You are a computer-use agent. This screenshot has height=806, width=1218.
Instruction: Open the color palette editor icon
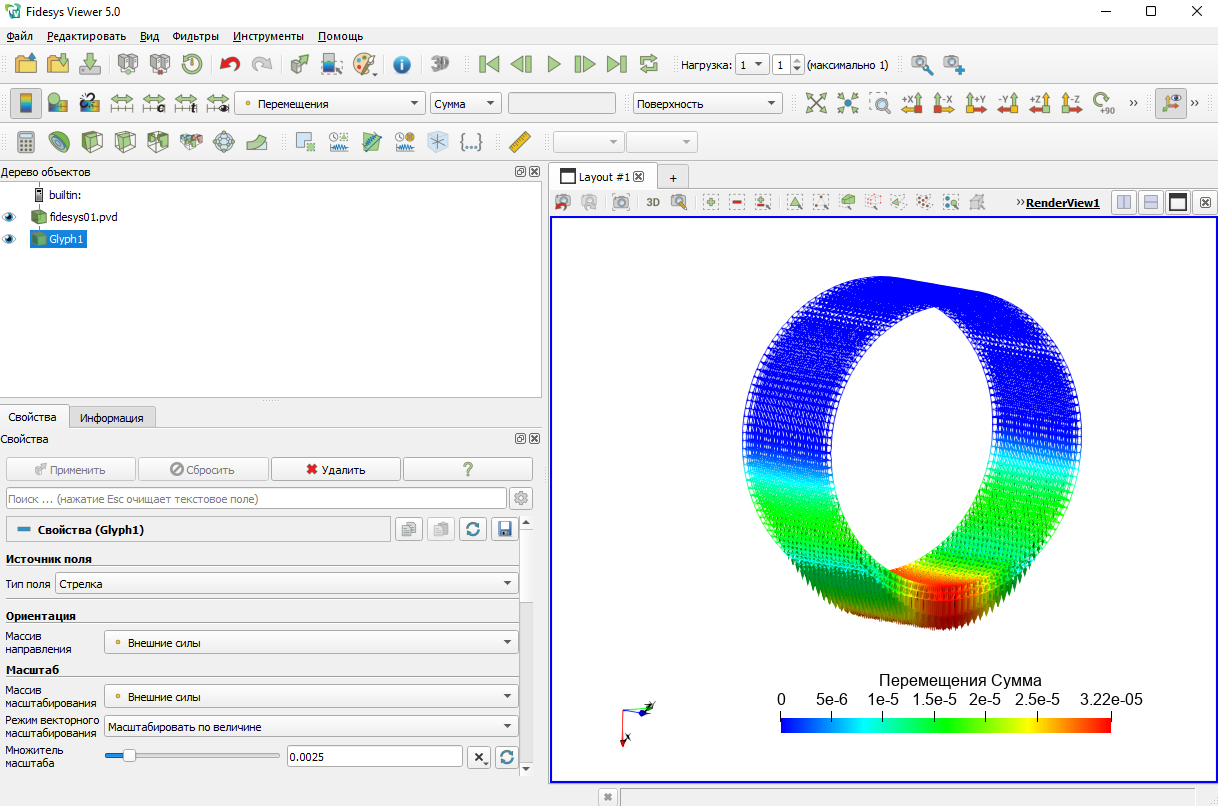(x=365, y=64)
